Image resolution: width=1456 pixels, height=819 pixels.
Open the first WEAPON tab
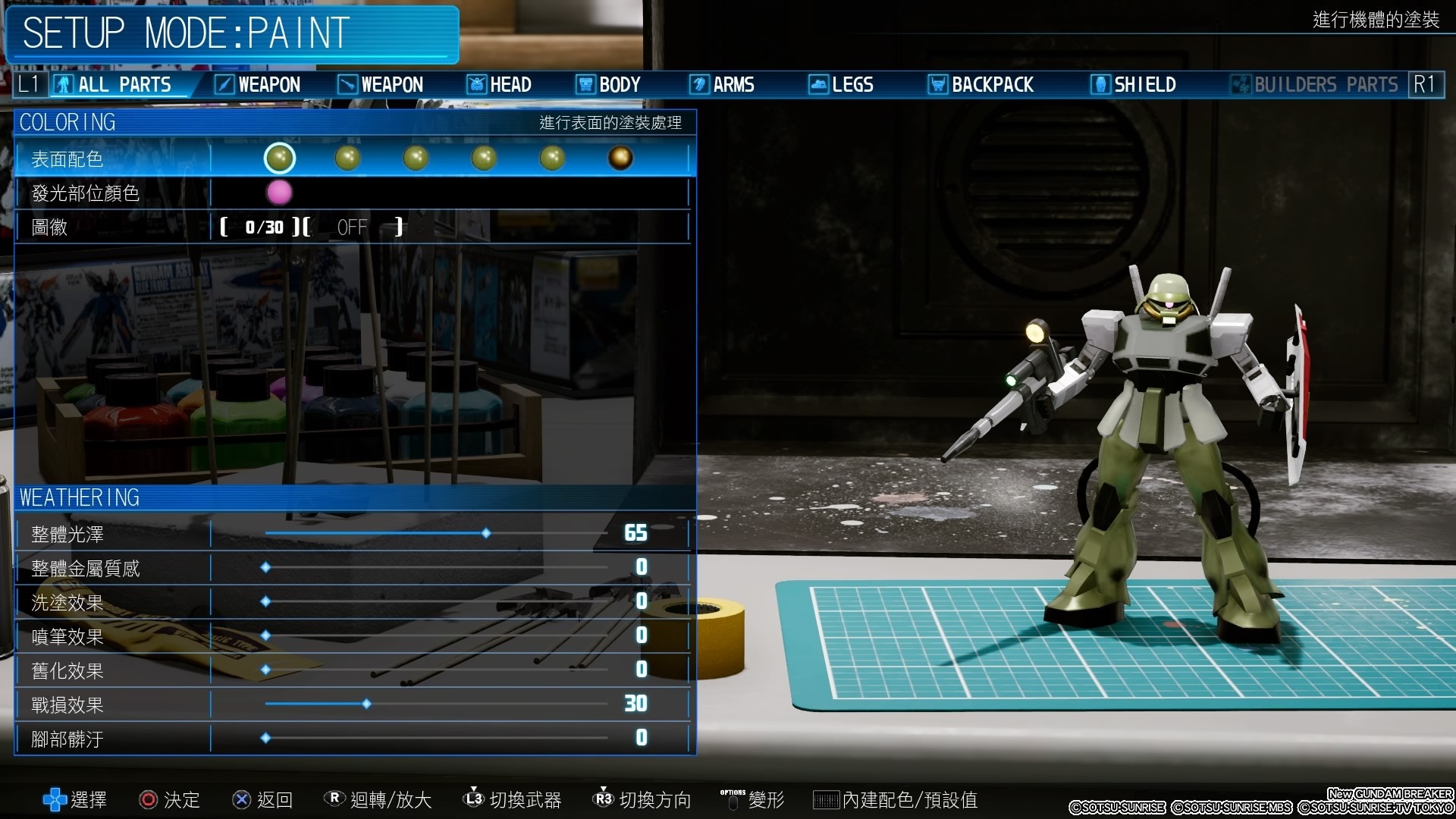point(258,84)
